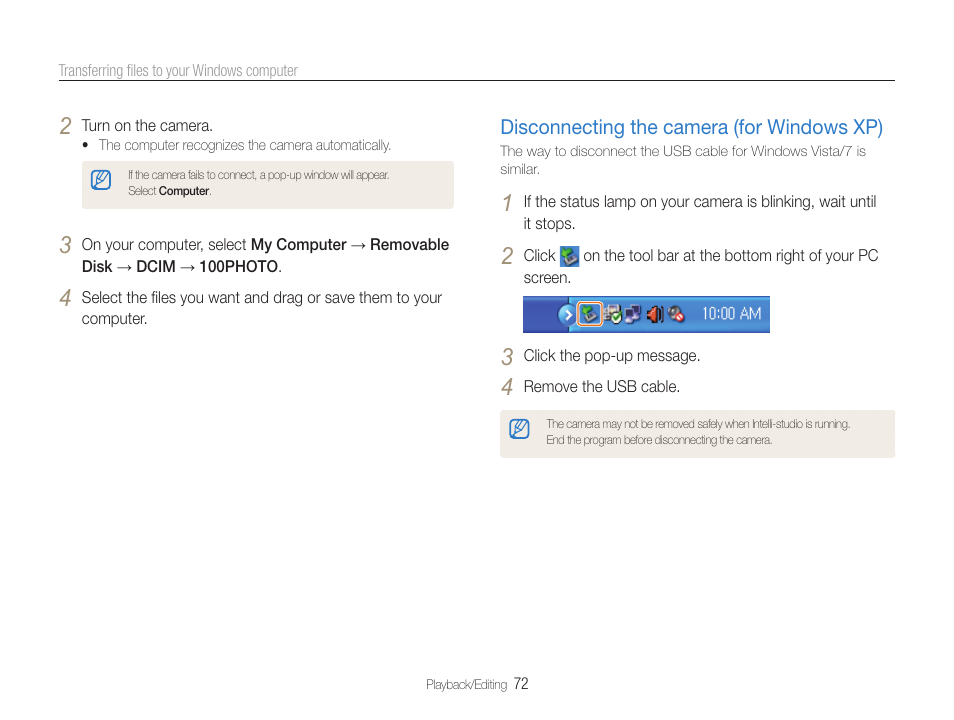Image resolution: width=954 pixels, height=720 pixels.
Task: Click 'If the status lamp on your camera' step
Action: click(700, 212)
